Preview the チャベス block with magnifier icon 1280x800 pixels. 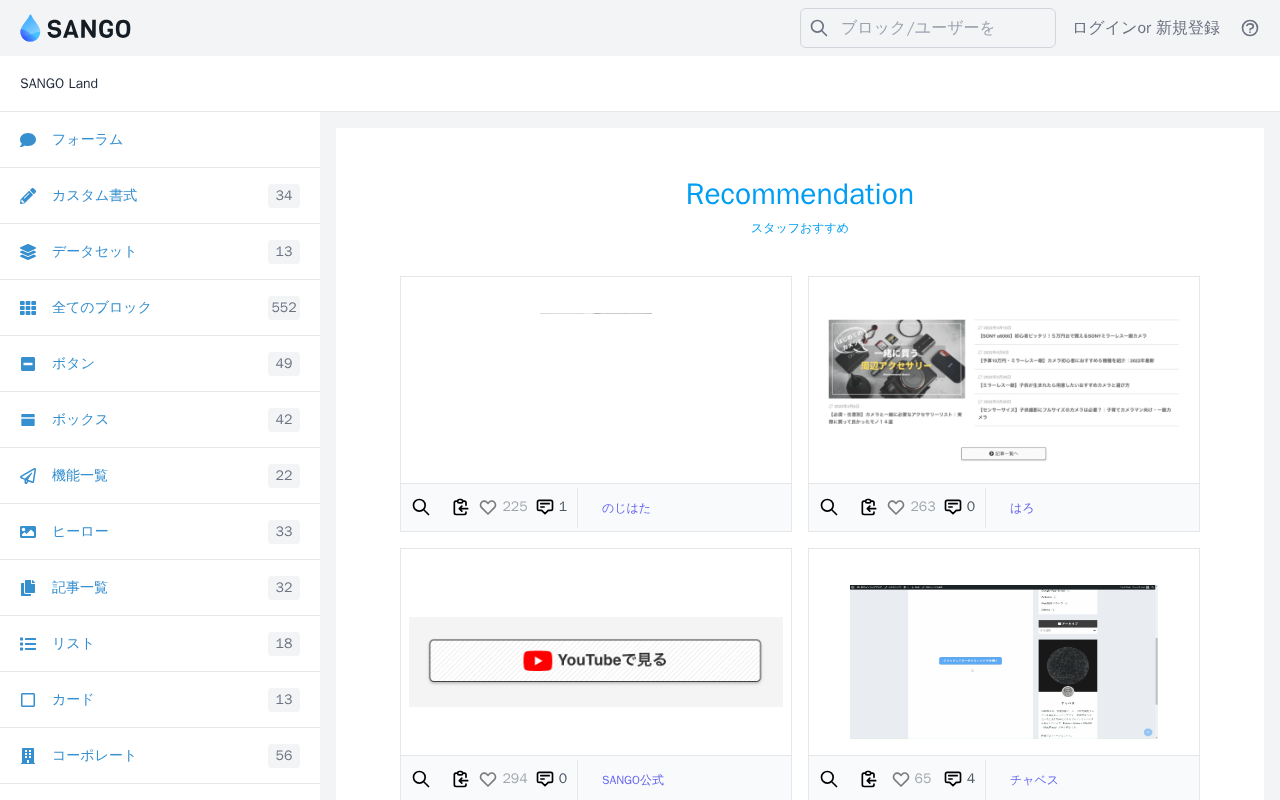[829, 779]
